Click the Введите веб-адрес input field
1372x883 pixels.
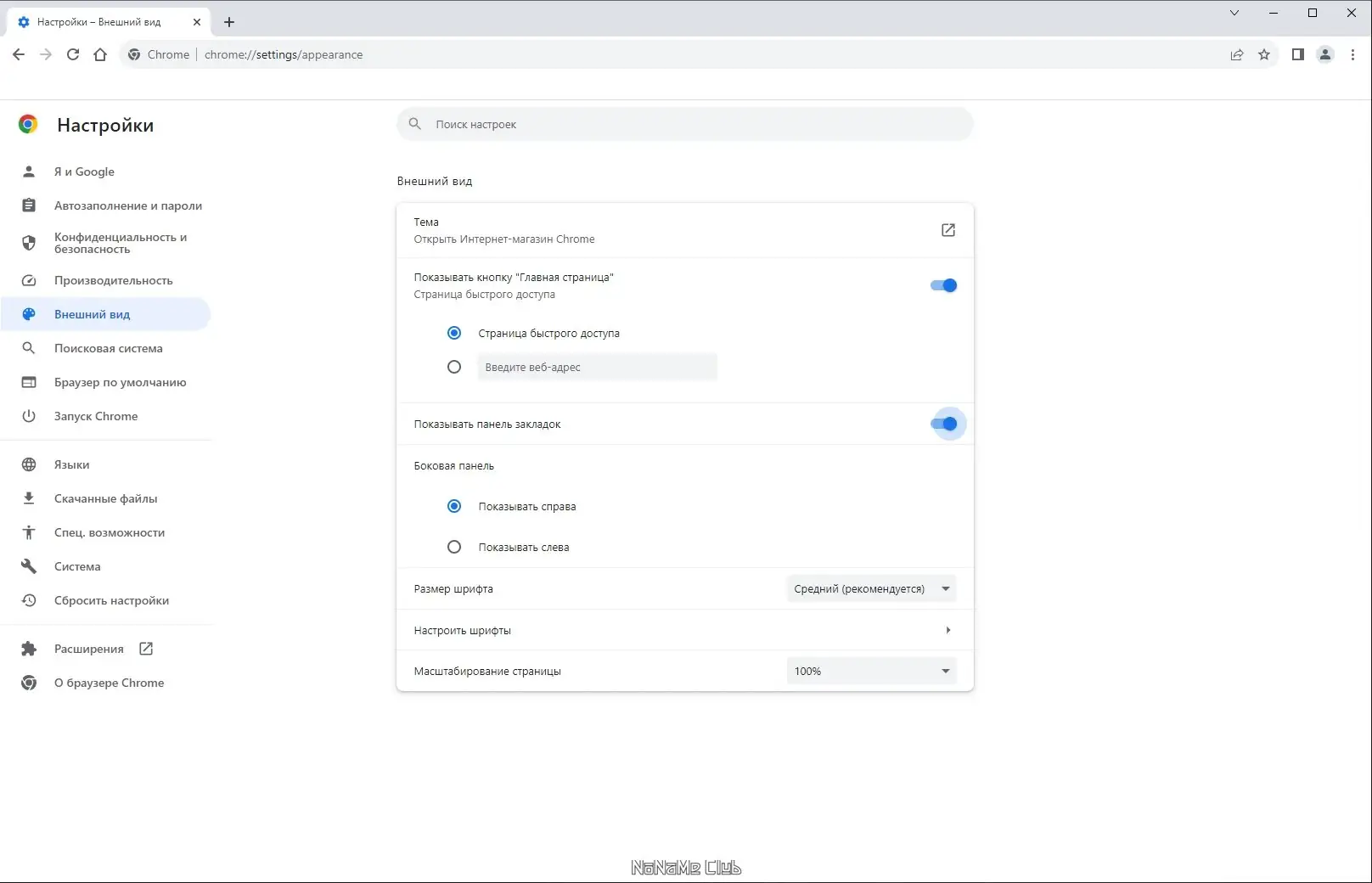[597, 367]
